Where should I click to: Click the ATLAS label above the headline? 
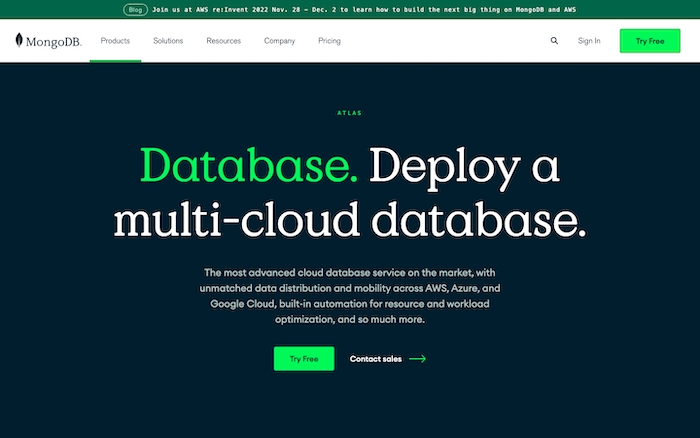tap(350, 113)
